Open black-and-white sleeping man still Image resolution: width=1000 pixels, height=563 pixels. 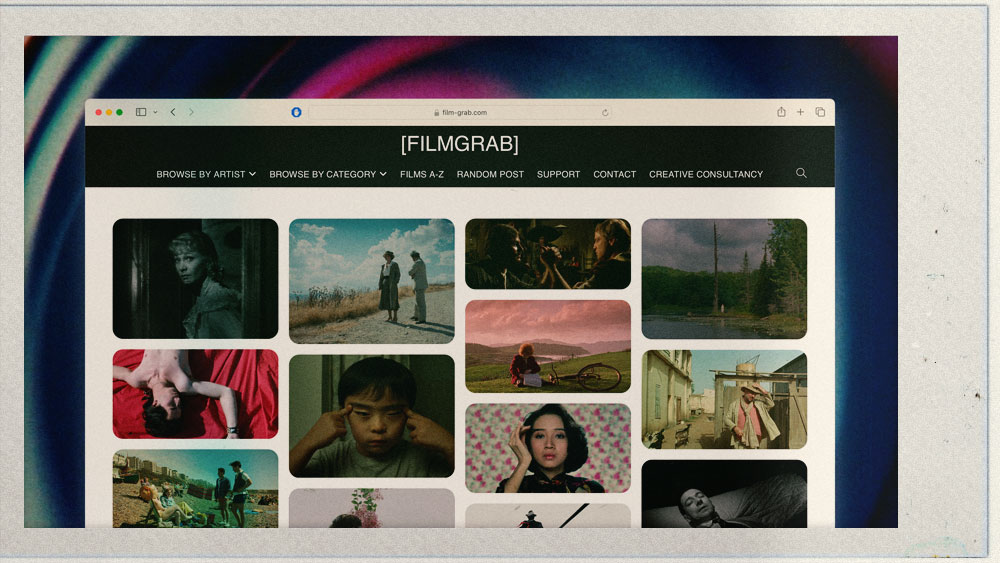tap(724, 494)
